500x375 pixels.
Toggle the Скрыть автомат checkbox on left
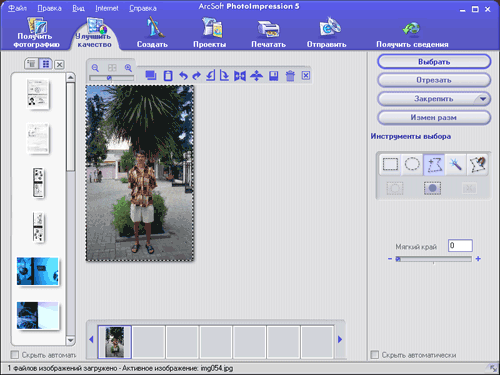click(15, 355)
